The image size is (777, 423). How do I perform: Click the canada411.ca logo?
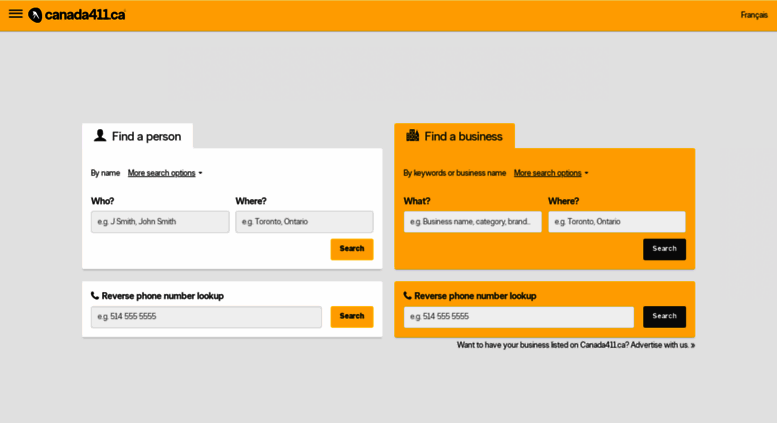click(77, 15)
